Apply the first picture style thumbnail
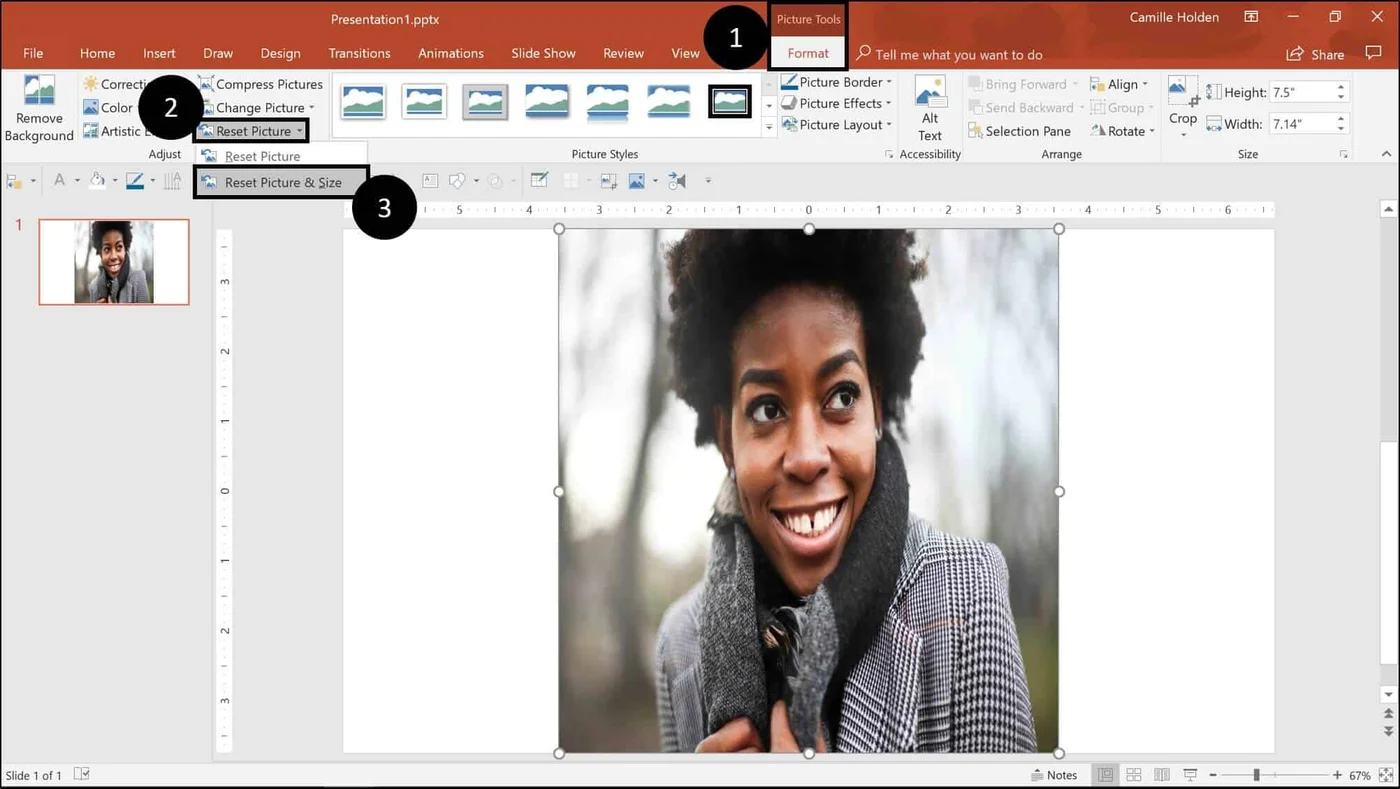Image resolution: width=1400 pixels, height=789 pixels. point(362,101)
